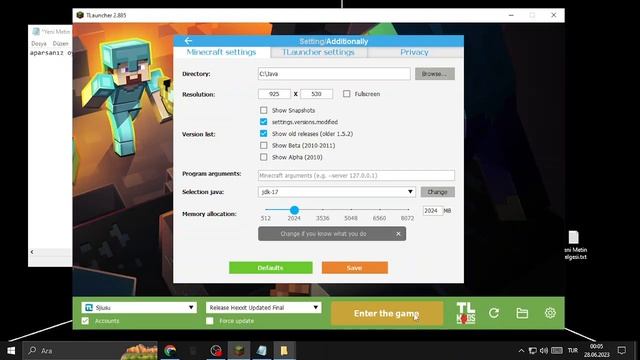Set memory slider to 5048 mark
The height and width of the screenshot is (360, 640).
351,210
